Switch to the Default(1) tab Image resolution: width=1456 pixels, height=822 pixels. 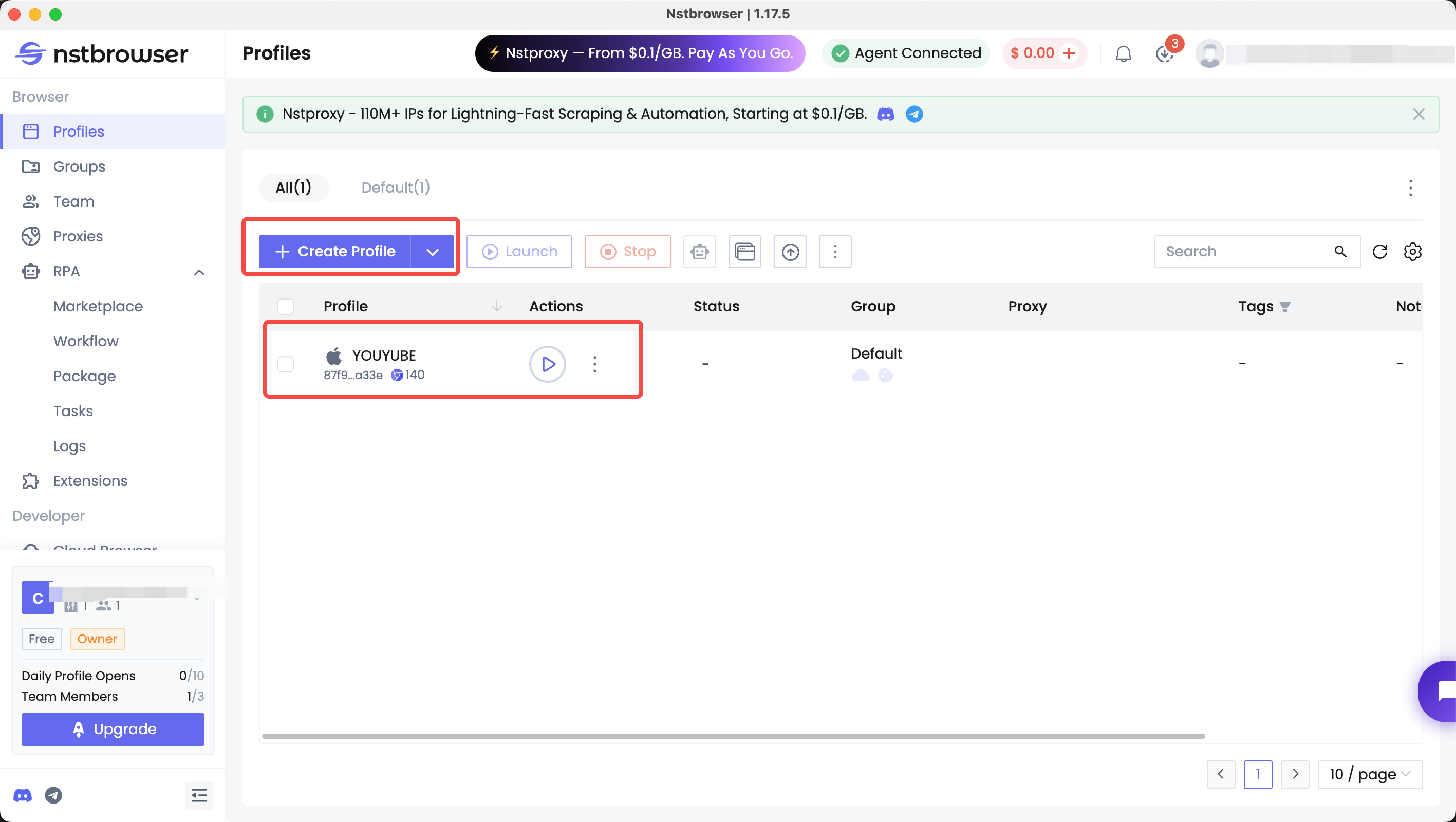point(395,187)
